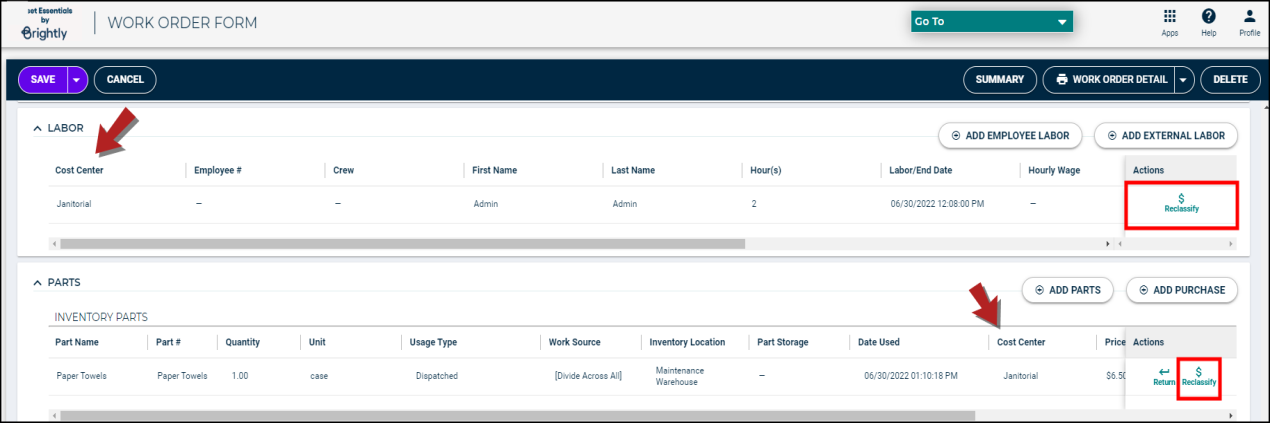Click Work Source column header
Screen dimensions: 1270x423
[x=575, y=342]
